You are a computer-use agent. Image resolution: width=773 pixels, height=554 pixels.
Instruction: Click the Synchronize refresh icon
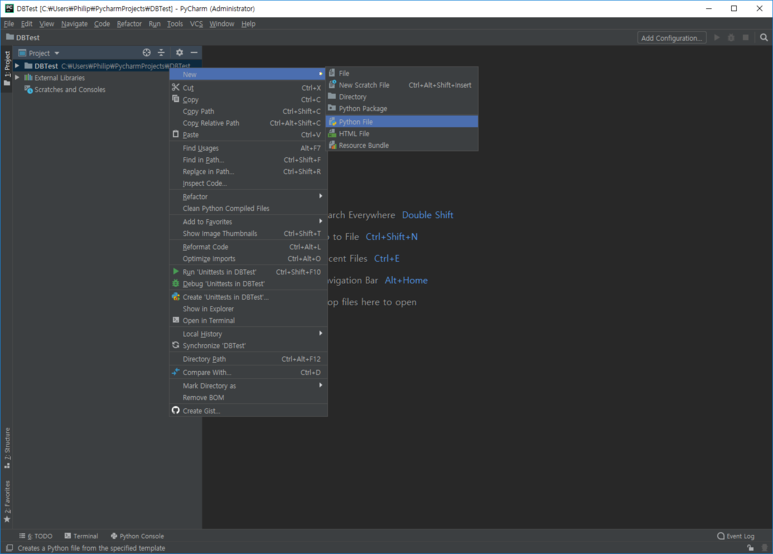click(176, 346)
